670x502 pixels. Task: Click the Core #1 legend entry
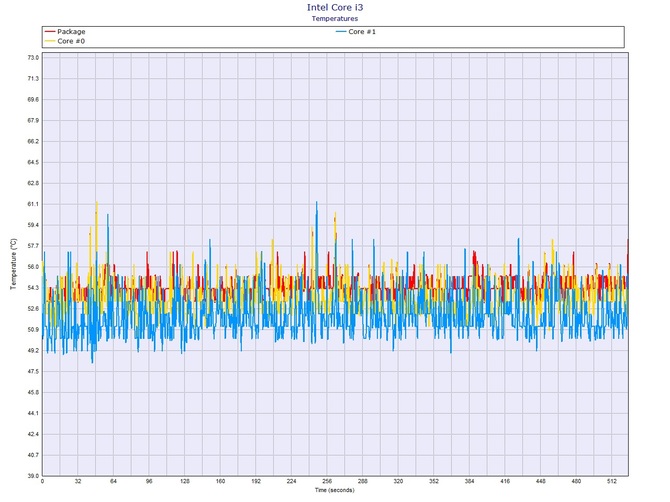point(356,32)
